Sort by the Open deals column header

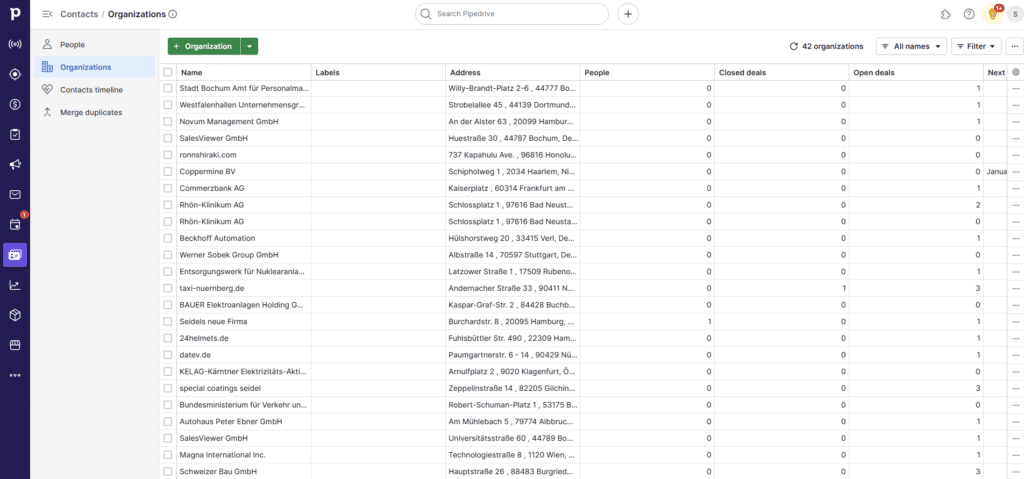(916, 73)
